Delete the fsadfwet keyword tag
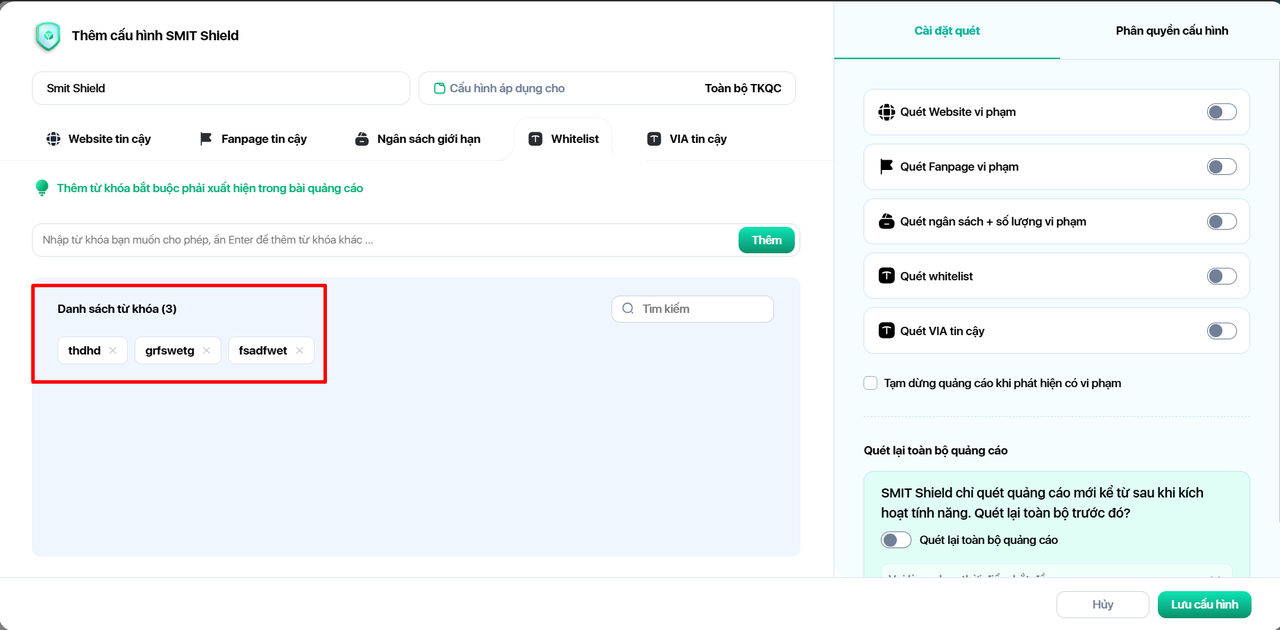1280x630 pixels. [299, 351]
